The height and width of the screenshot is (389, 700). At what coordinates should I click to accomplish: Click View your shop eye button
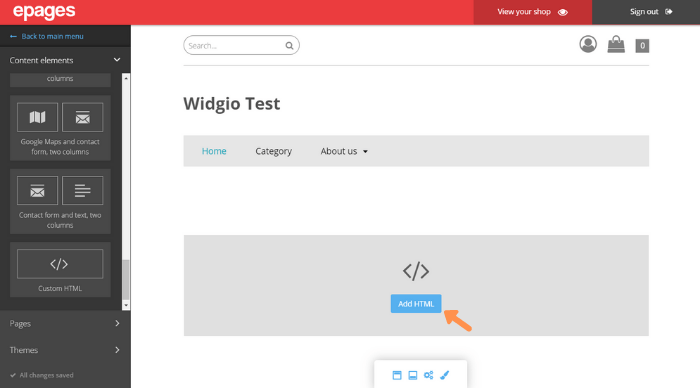coord(533,12)
